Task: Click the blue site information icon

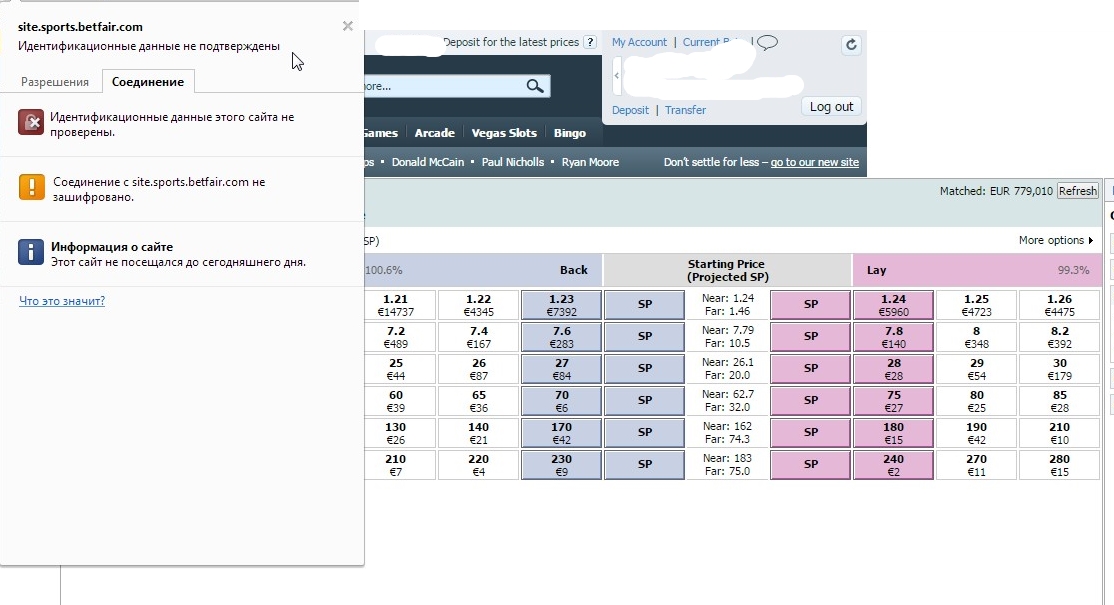Action: click(31, 252)
